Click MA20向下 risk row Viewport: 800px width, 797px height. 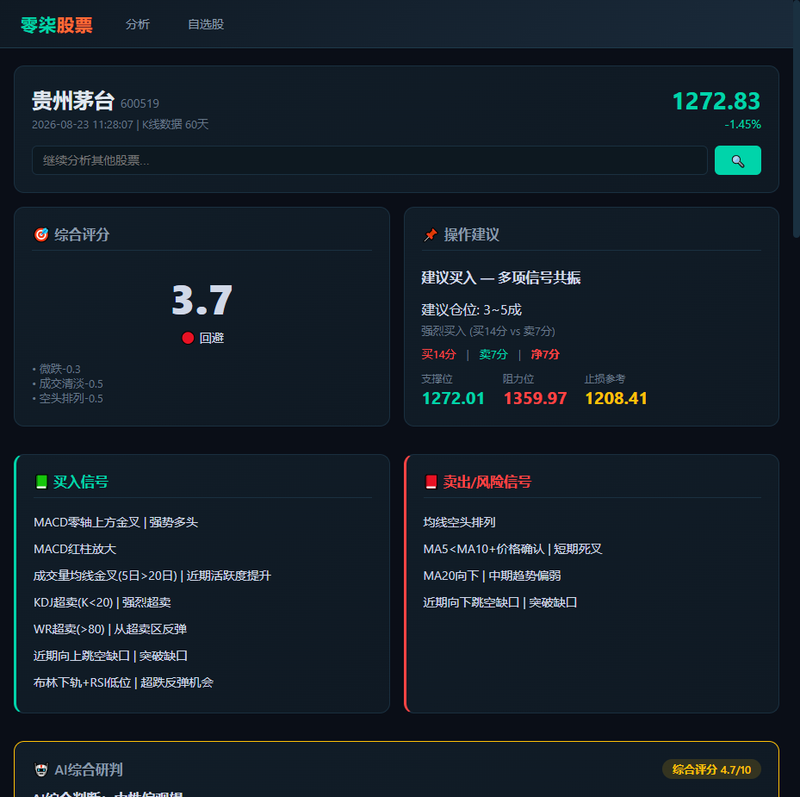tap(592, 576)
